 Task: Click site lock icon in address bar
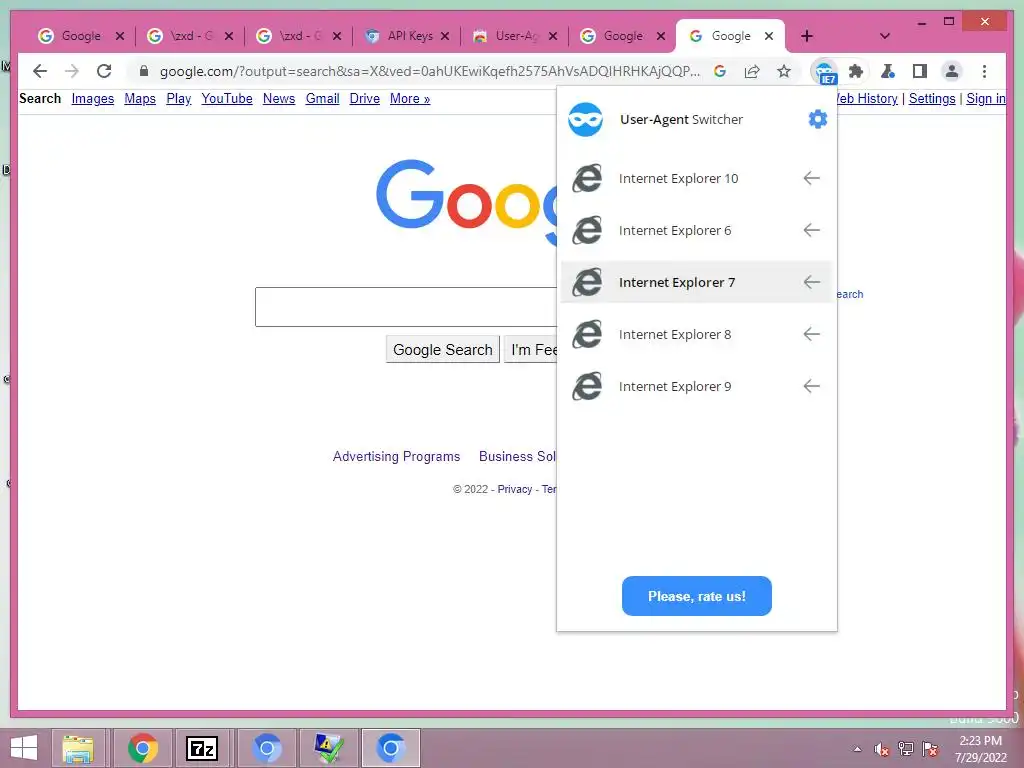tap(144, 71)
